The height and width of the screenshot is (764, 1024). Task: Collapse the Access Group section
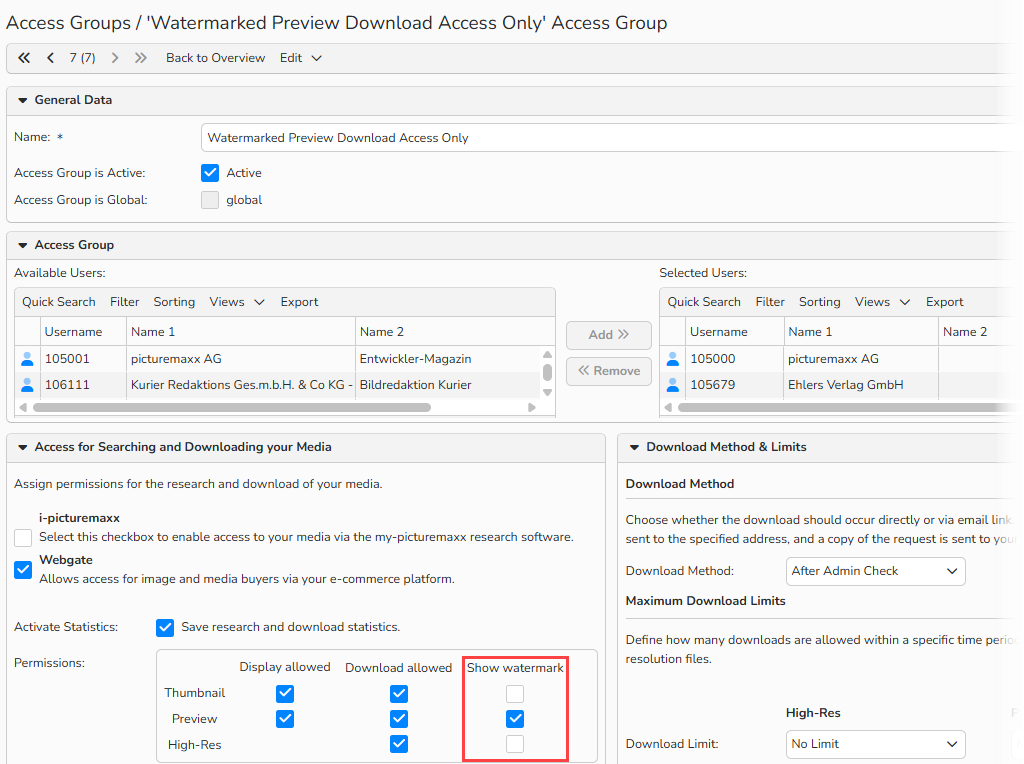click(23, 246)
